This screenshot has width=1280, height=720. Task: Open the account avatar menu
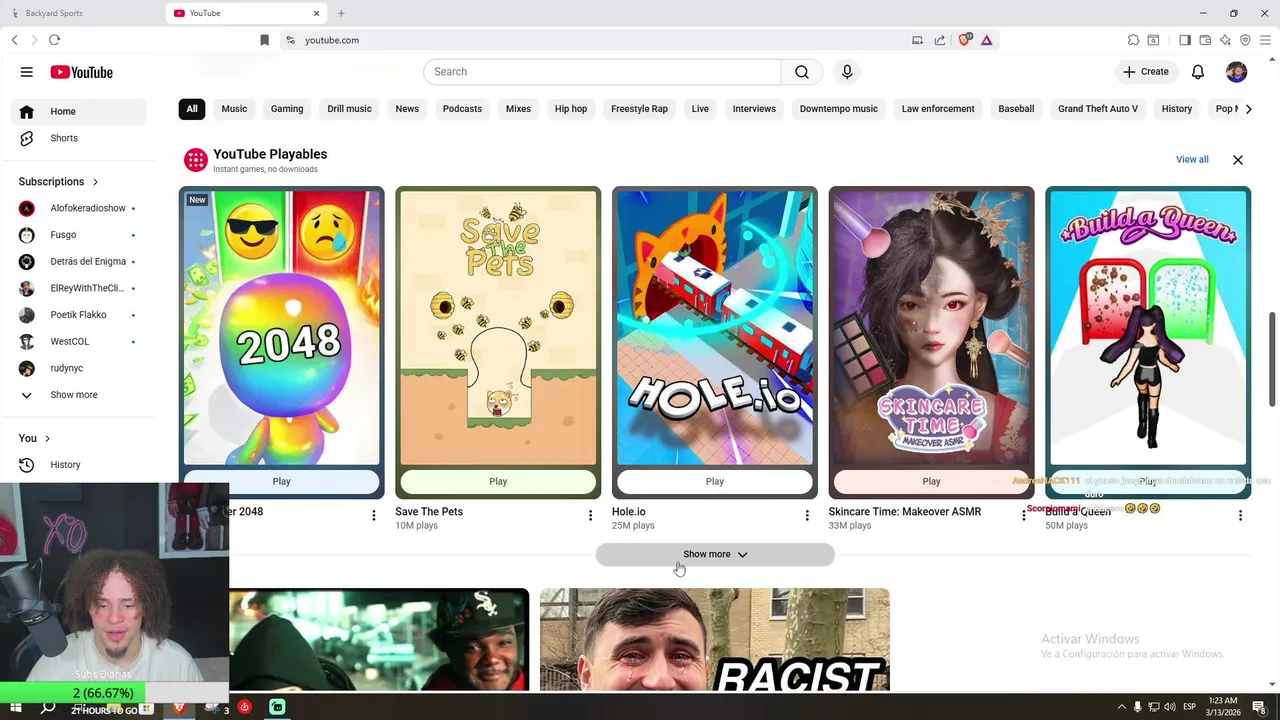point(1237,72)
